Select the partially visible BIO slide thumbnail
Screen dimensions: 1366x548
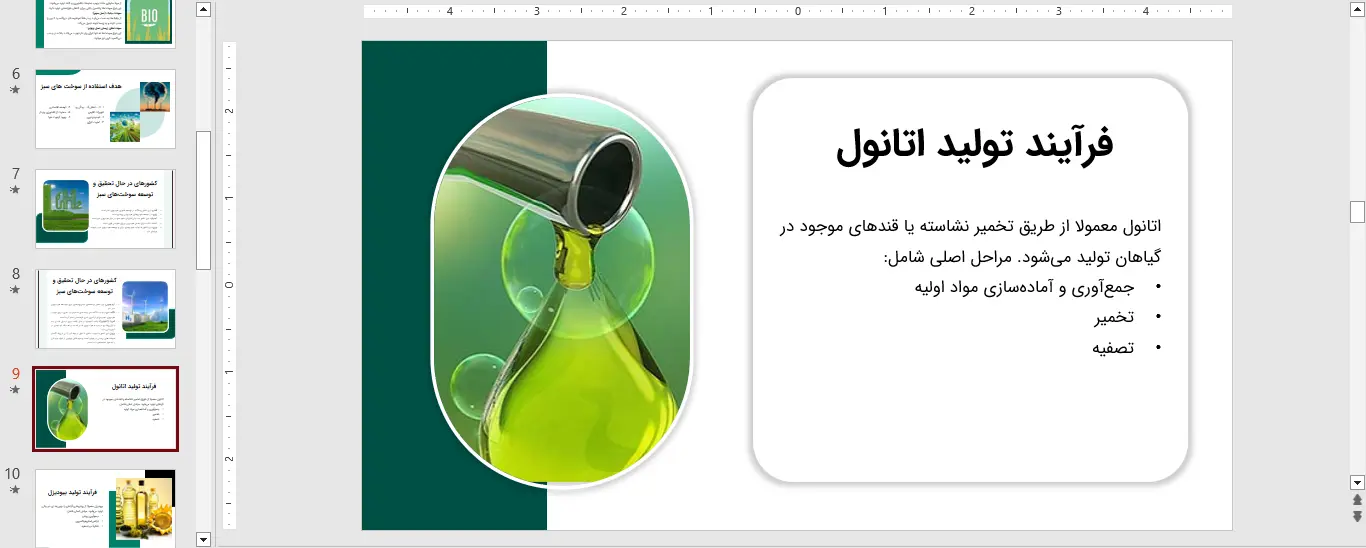click(105, 24)
